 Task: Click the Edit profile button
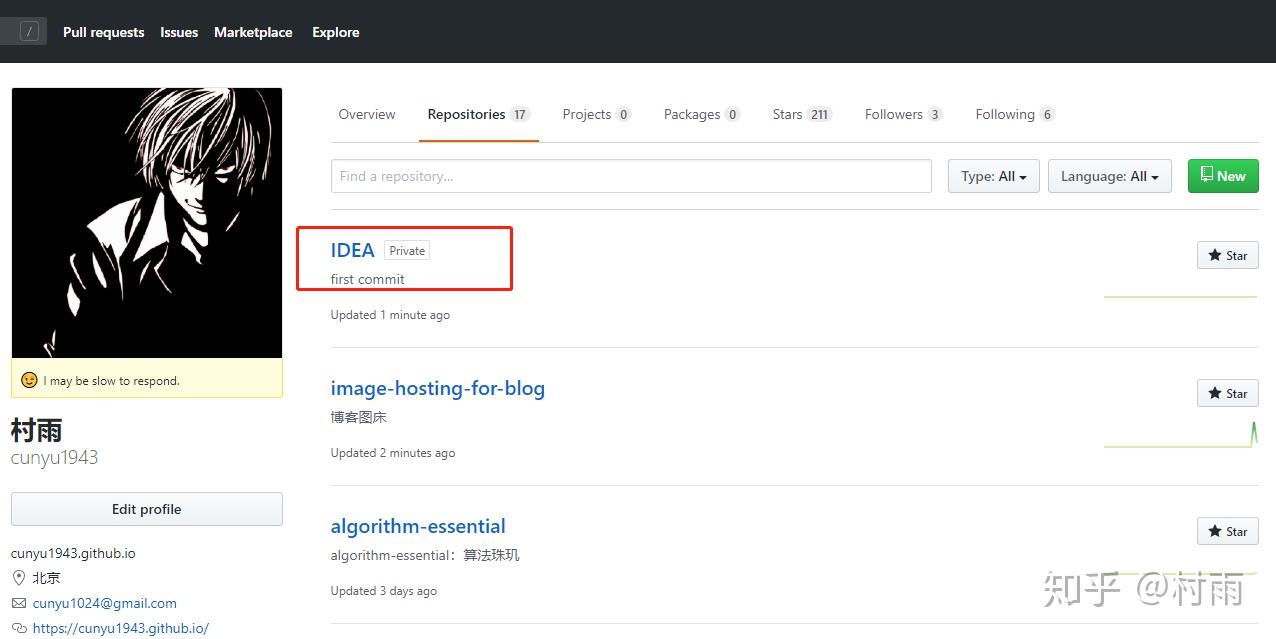point(147,509)
